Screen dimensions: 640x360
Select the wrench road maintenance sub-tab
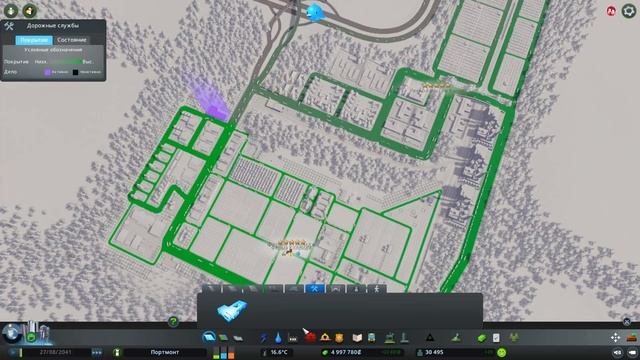[315, 289]
